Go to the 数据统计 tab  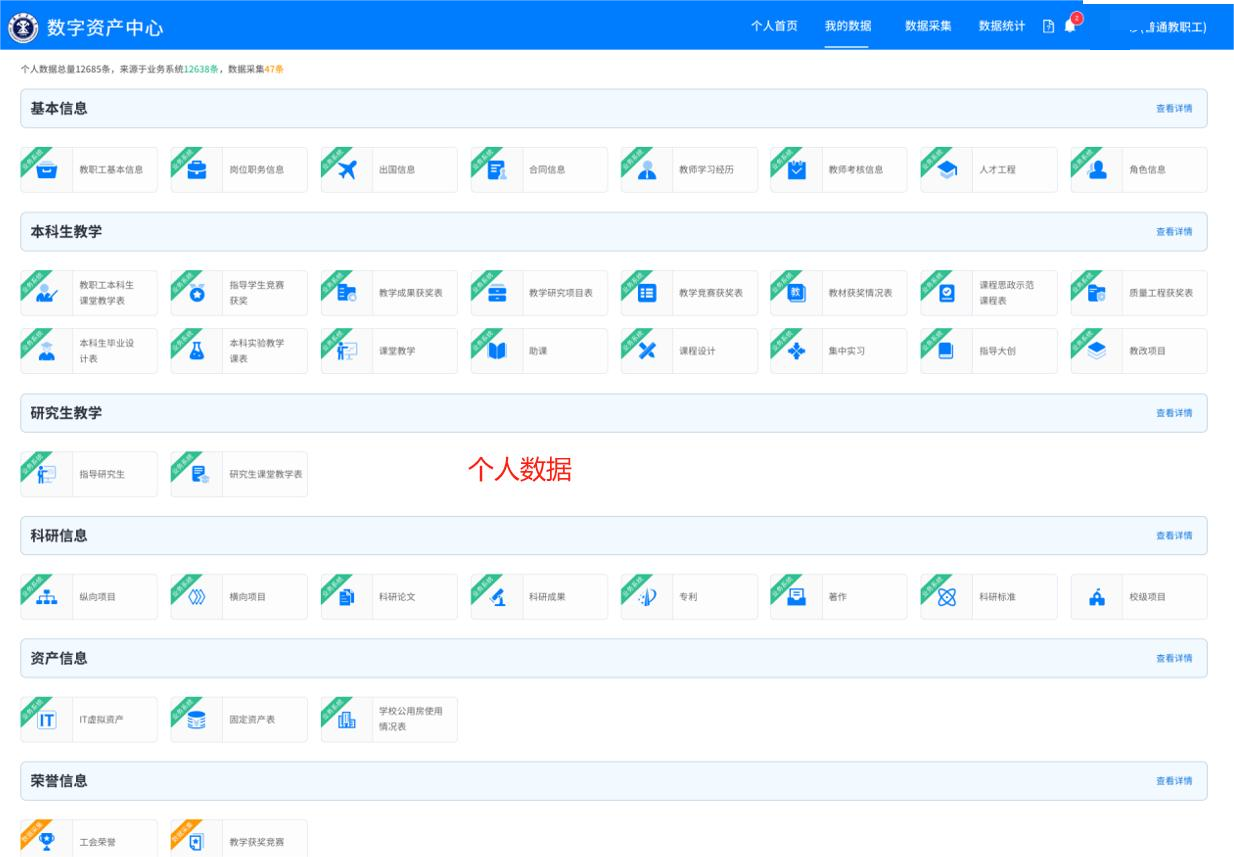point(1001,26)
